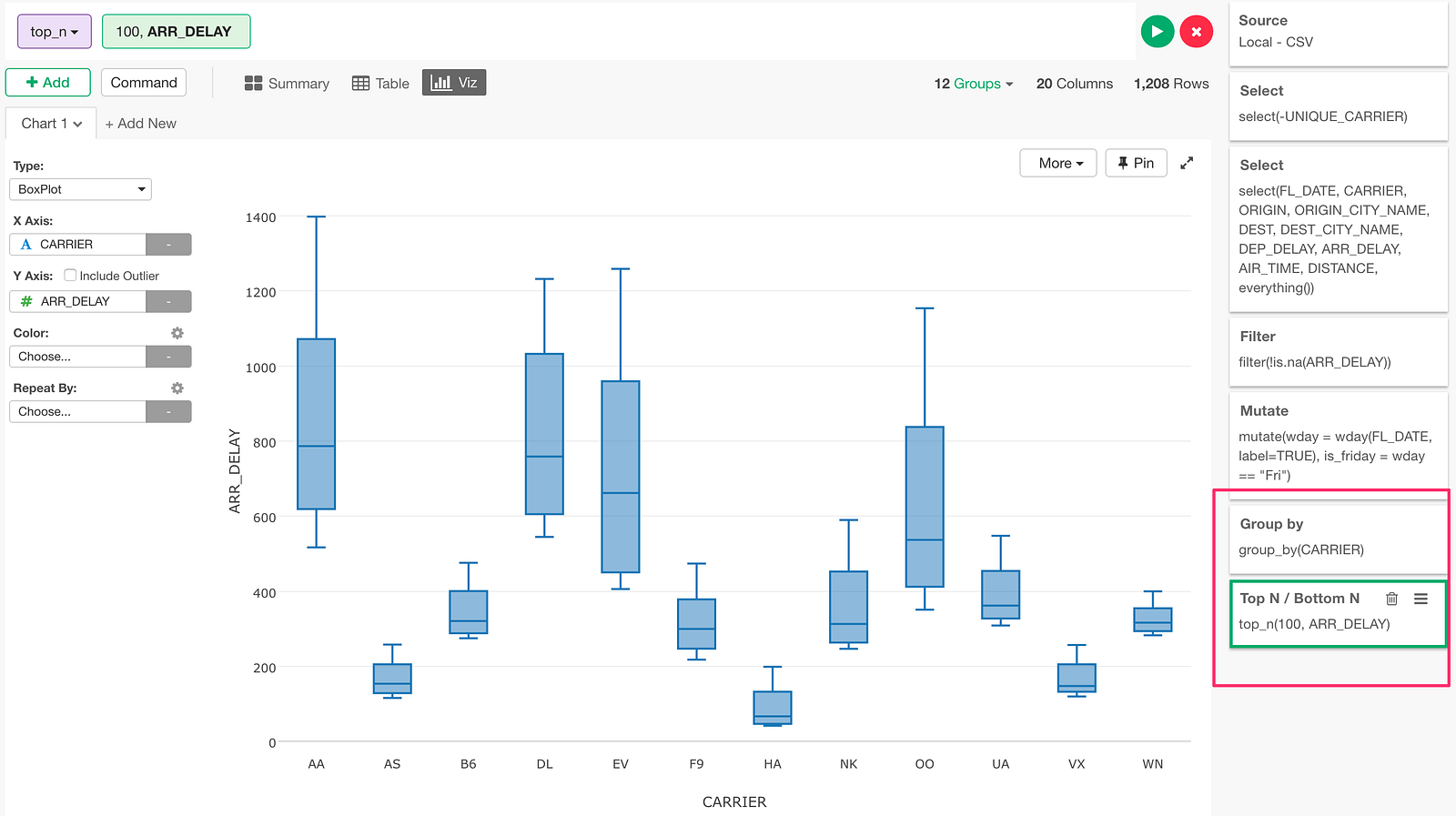Delete the Top N step via trash icon

pyautogui.click(x=1391, y=599)
